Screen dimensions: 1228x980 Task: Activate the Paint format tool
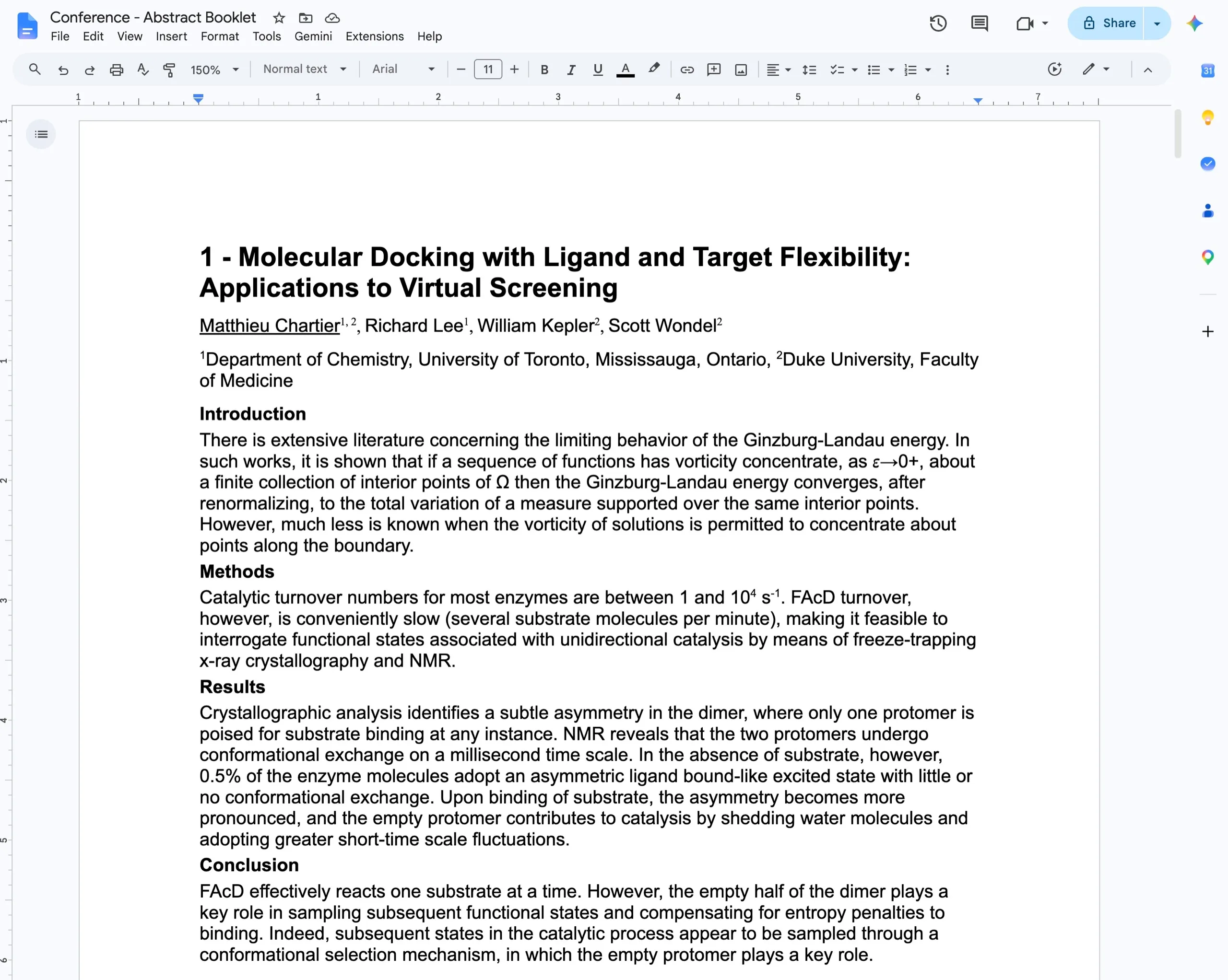point(169,70)
